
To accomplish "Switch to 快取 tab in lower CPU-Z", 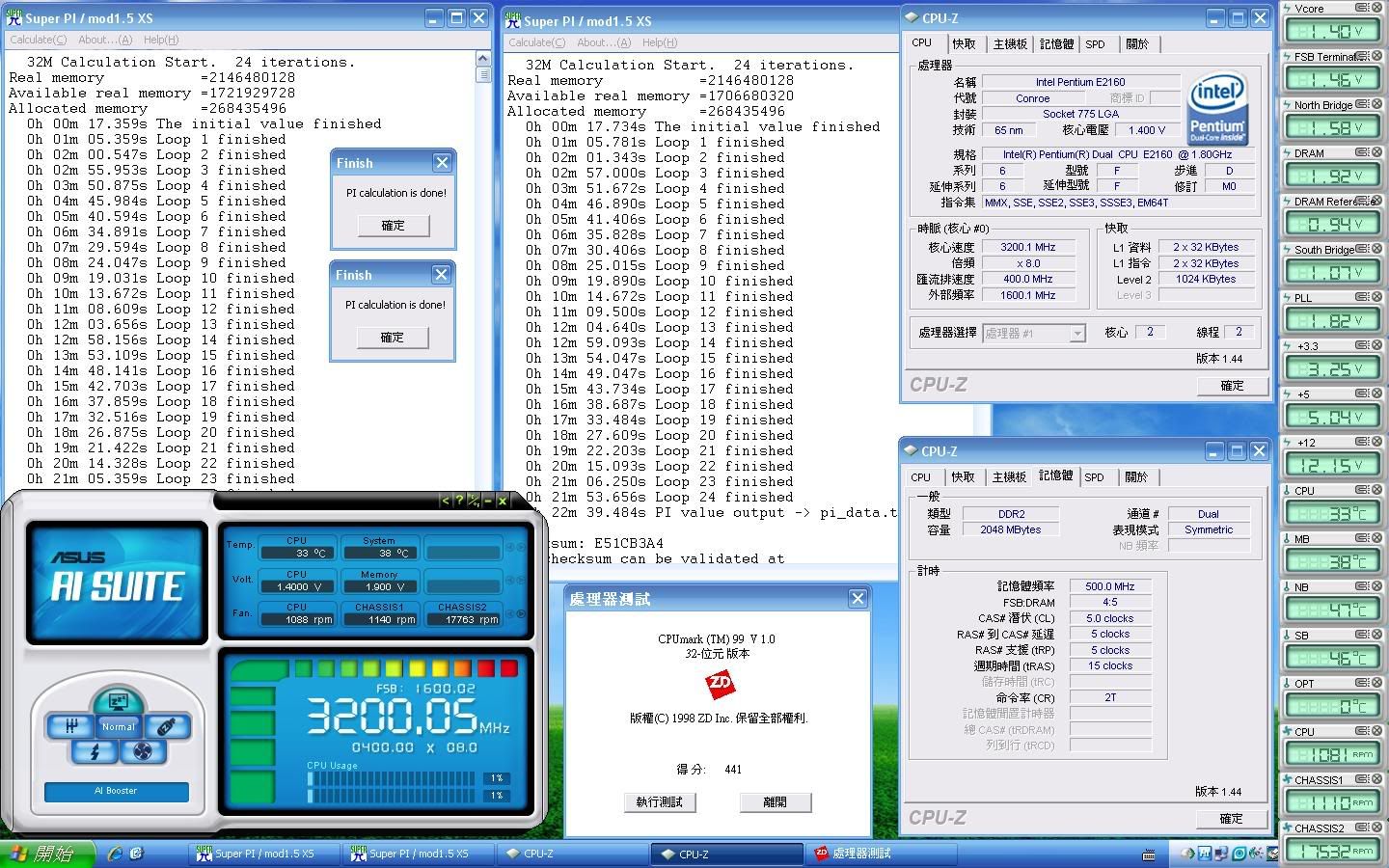I will pos(963,476).
